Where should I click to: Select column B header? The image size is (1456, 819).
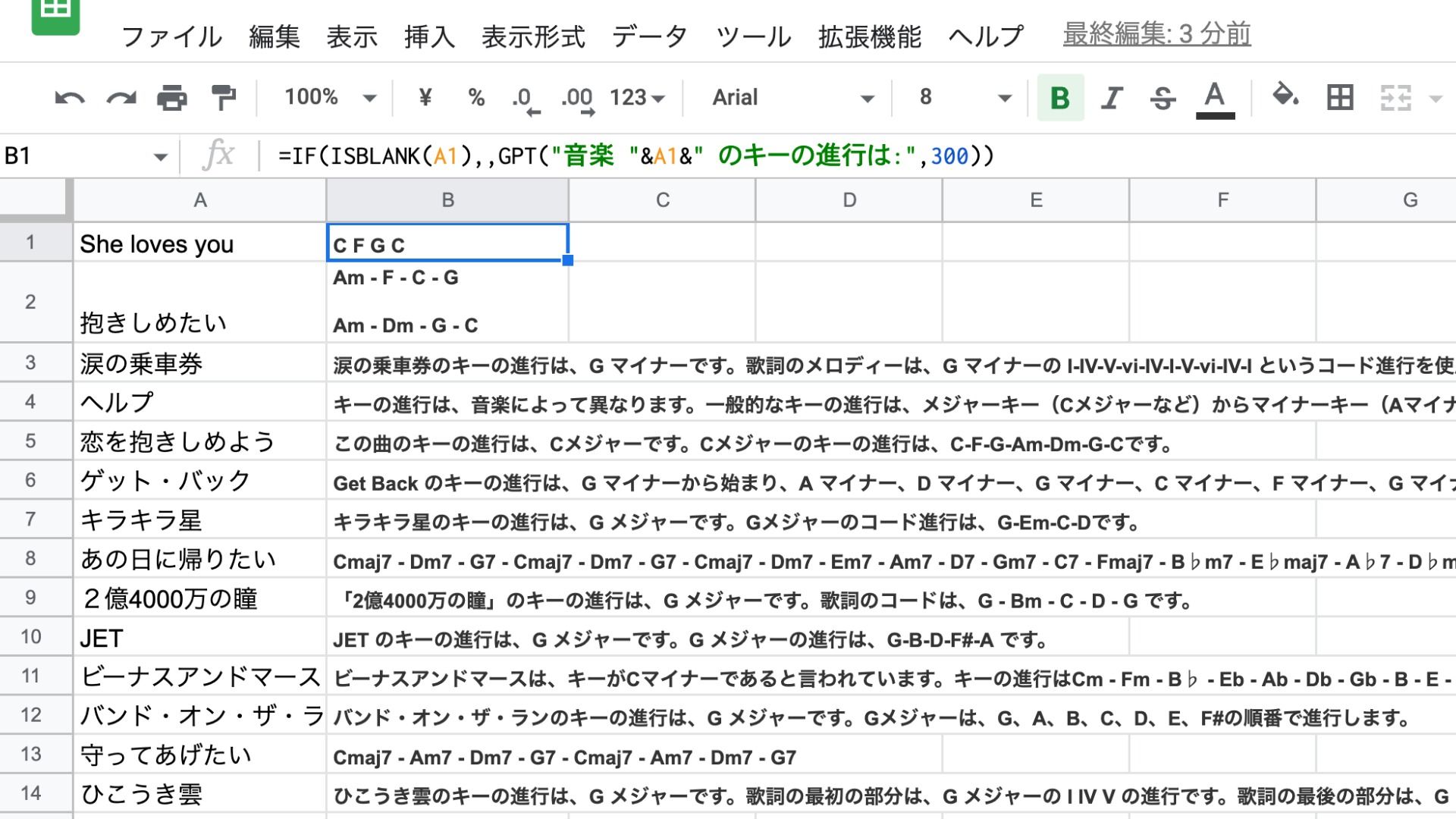[x=447, y=200]
